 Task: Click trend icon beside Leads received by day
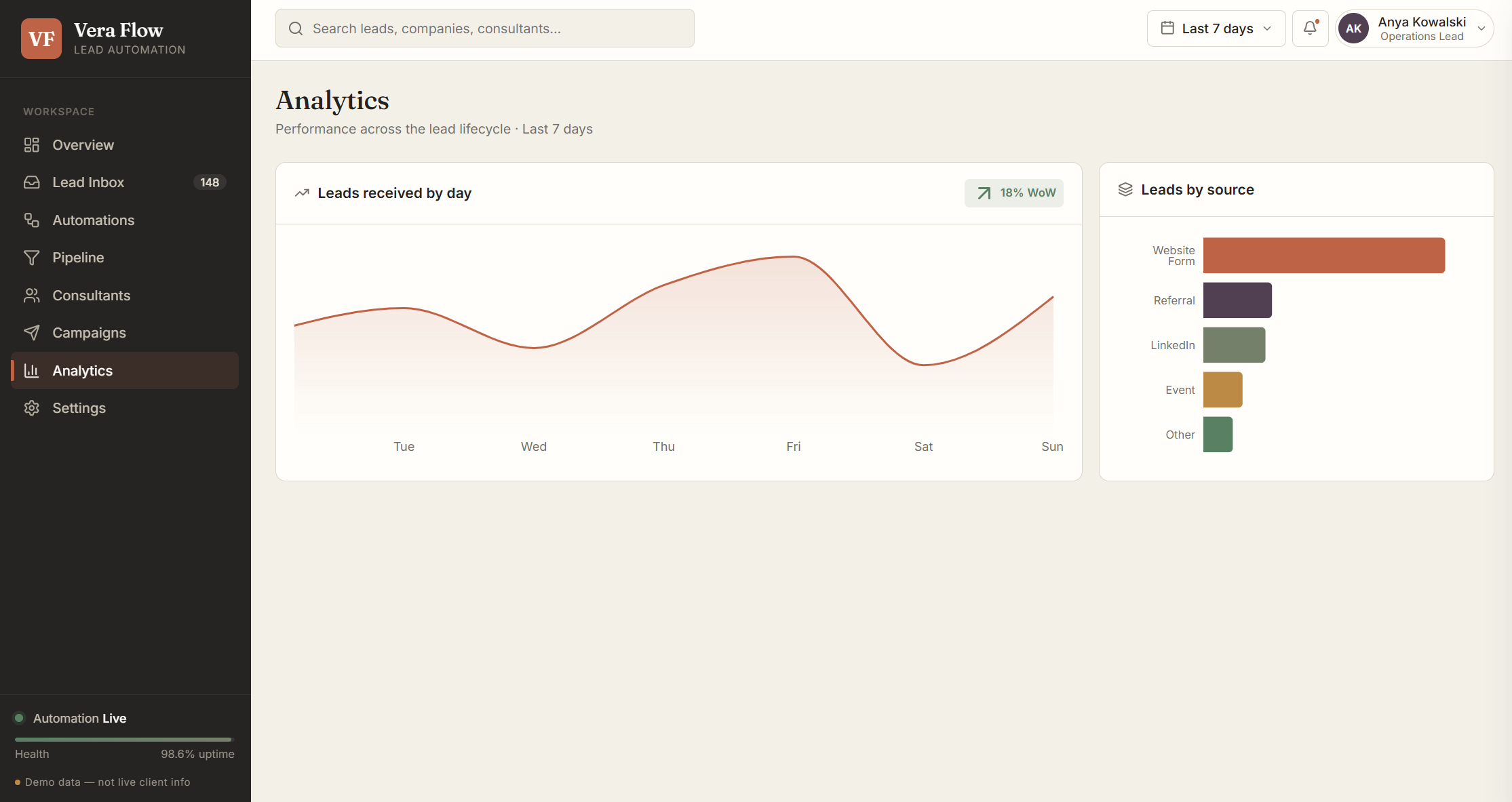click(x=302, y=193)
